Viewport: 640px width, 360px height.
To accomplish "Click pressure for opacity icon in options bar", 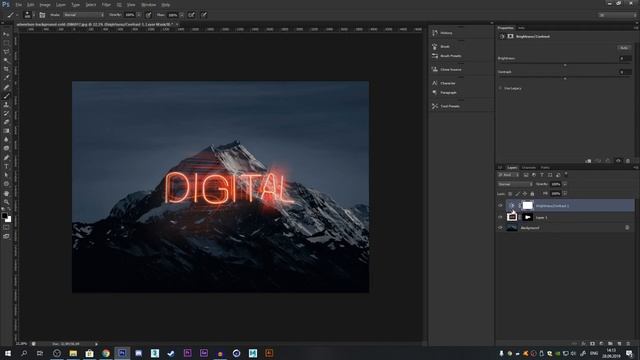I will 149,15.
